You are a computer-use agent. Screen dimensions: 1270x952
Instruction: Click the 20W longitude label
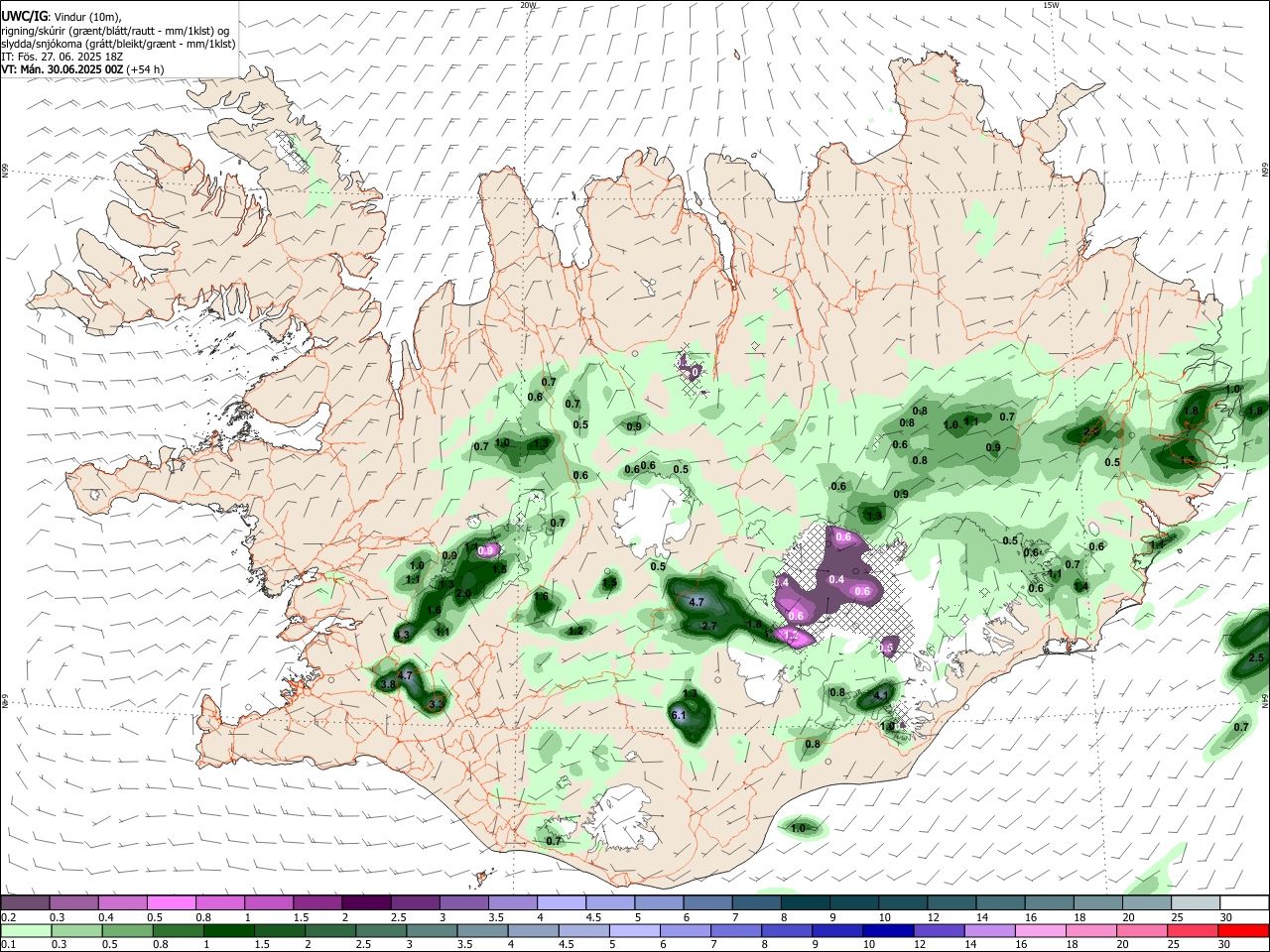[x=528, y=5]
